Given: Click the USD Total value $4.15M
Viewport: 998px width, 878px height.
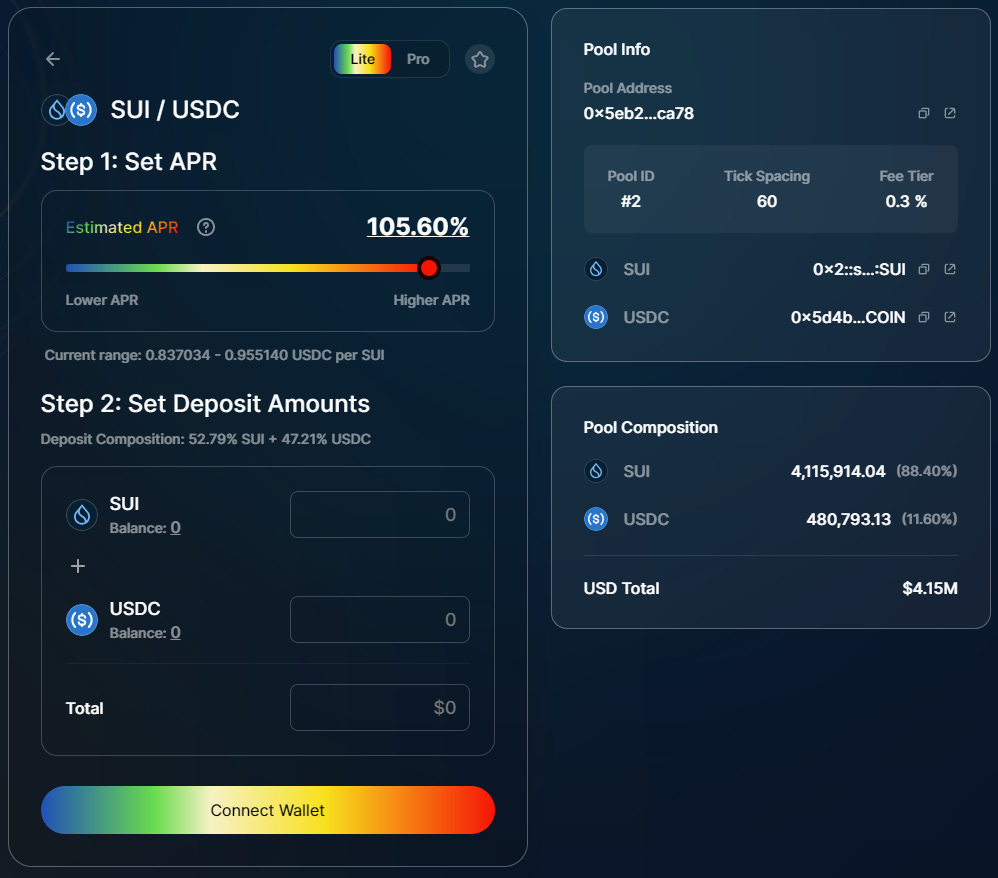Looking at the screenshot, I should tap(930, 588).
